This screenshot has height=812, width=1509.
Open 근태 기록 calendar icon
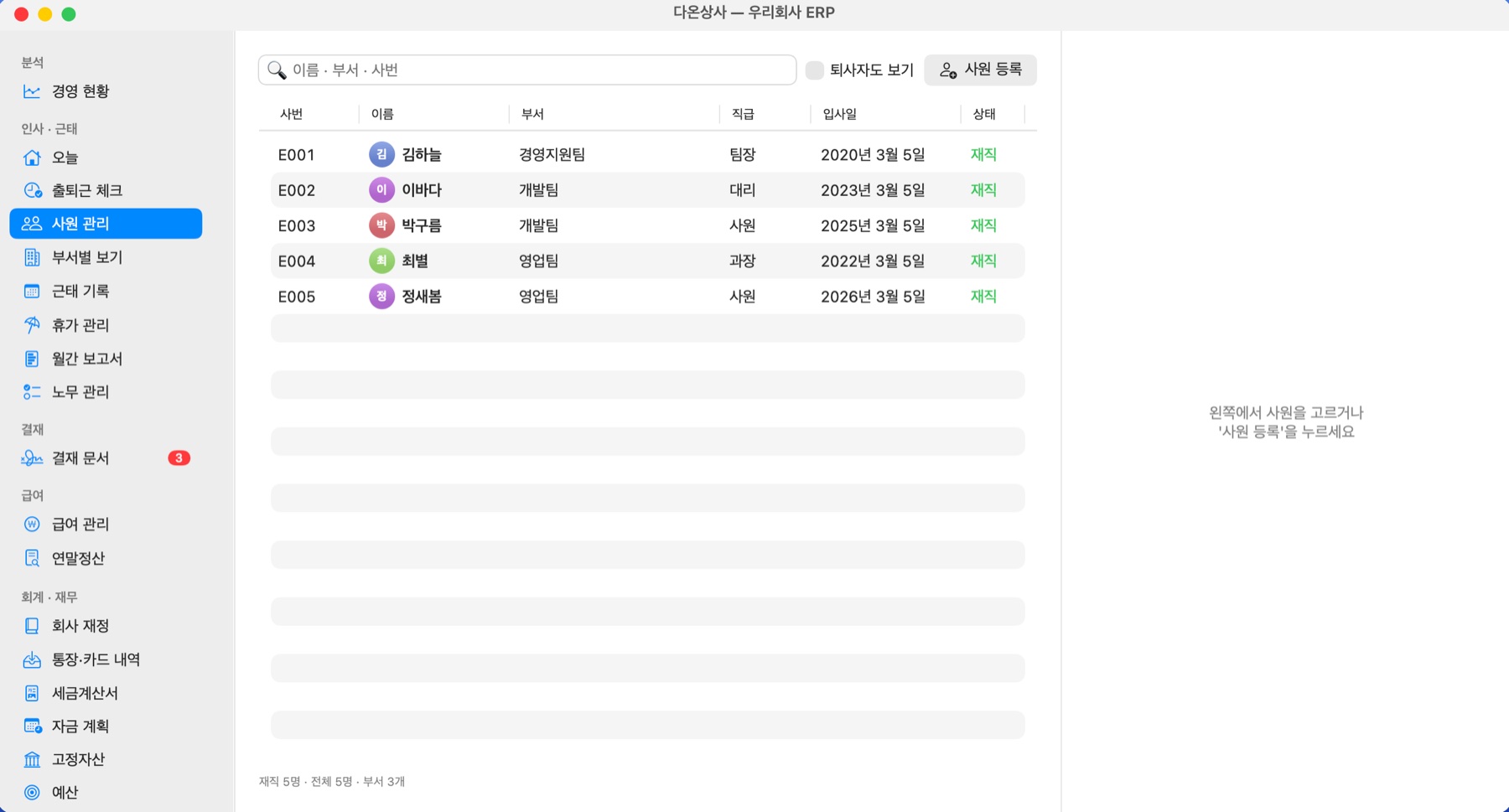tap(32, 291)
